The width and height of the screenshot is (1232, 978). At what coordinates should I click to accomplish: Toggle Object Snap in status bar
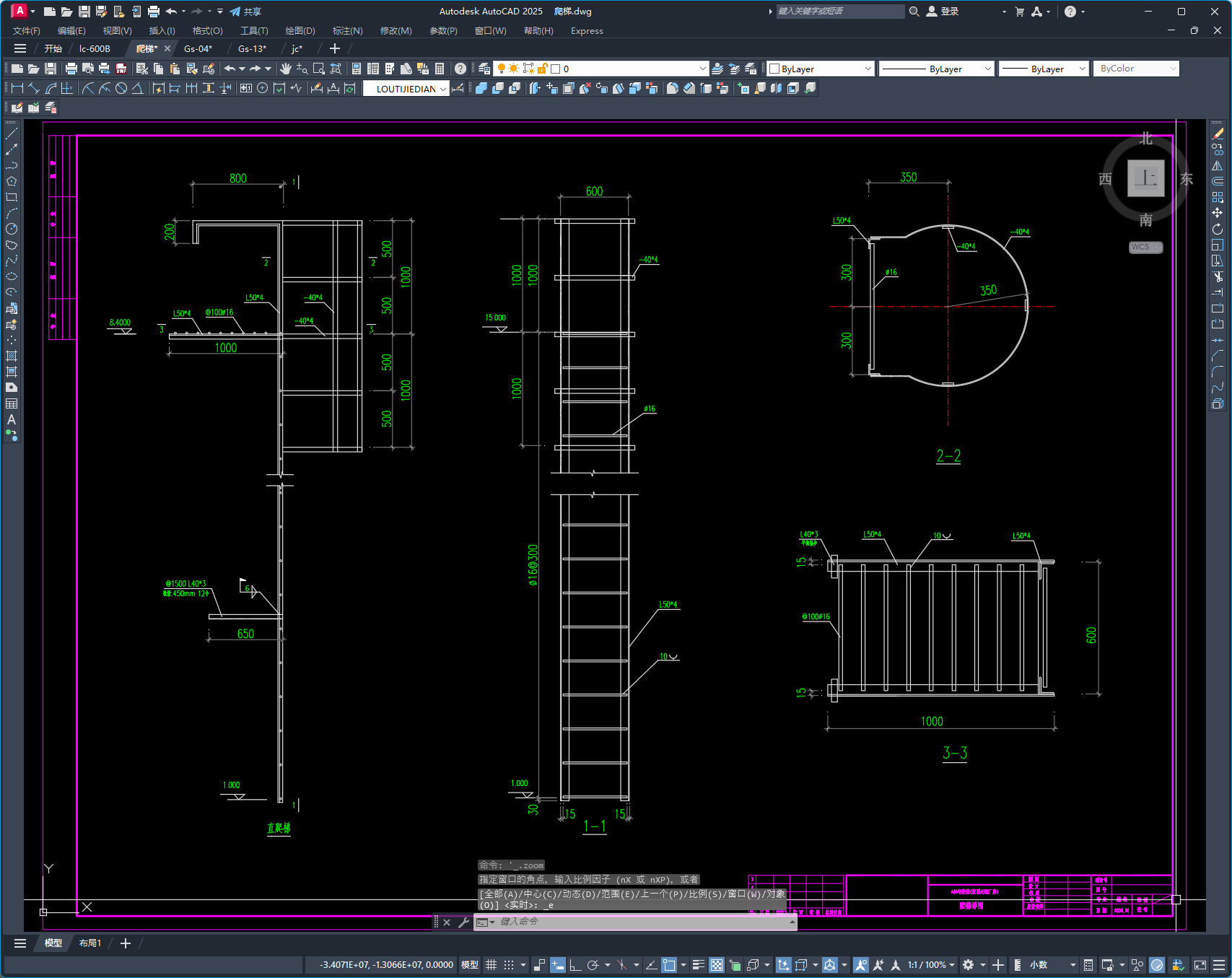(x=669, y=965)
